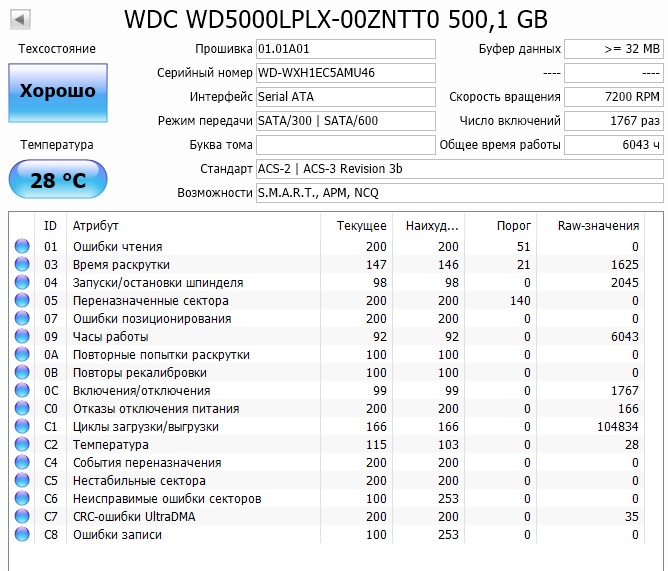Viewport: 668px width, 571px height.
Task: Select status orb for attribute C1
Action: (x=22, y=426)
